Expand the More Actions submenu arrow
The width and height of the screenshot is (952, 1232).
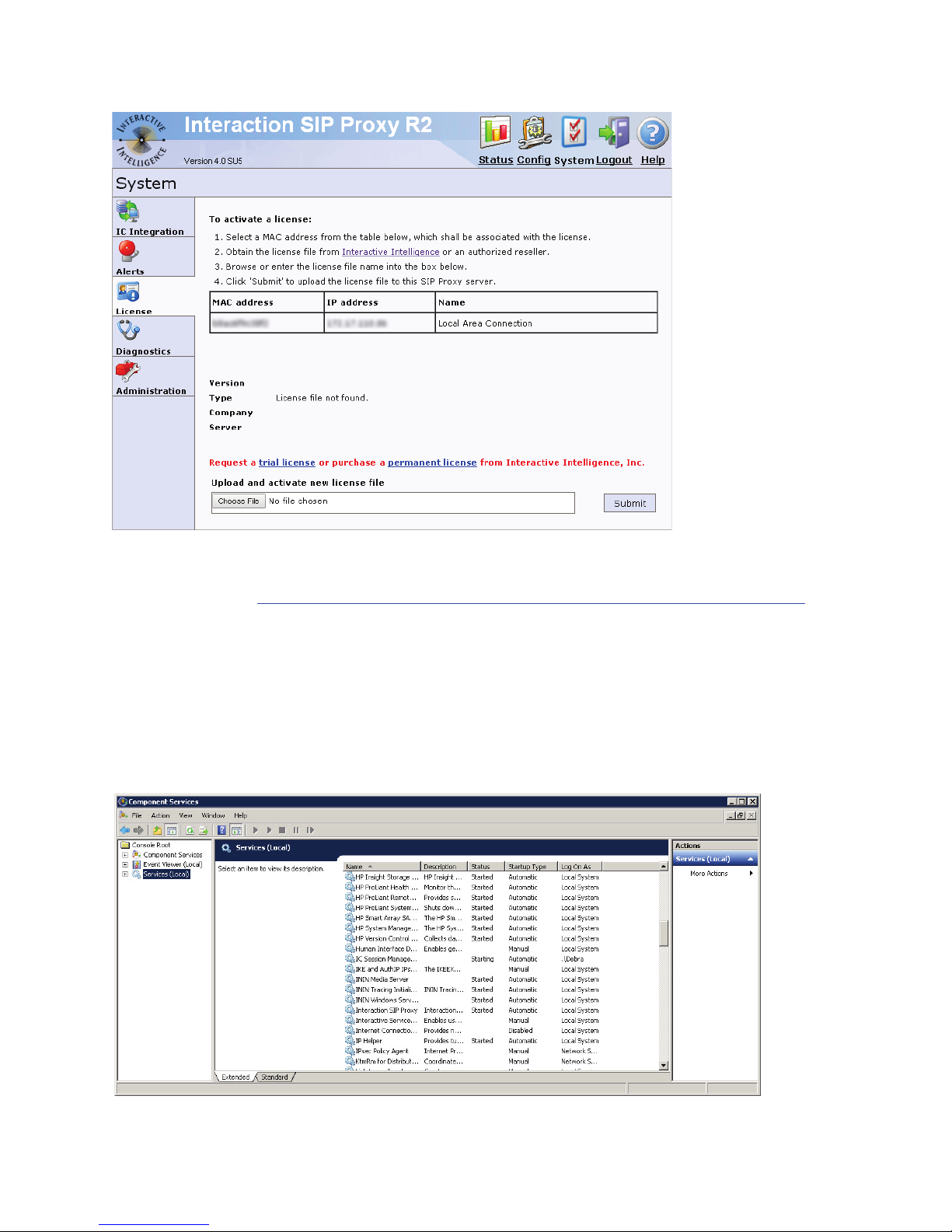(751, 874)
